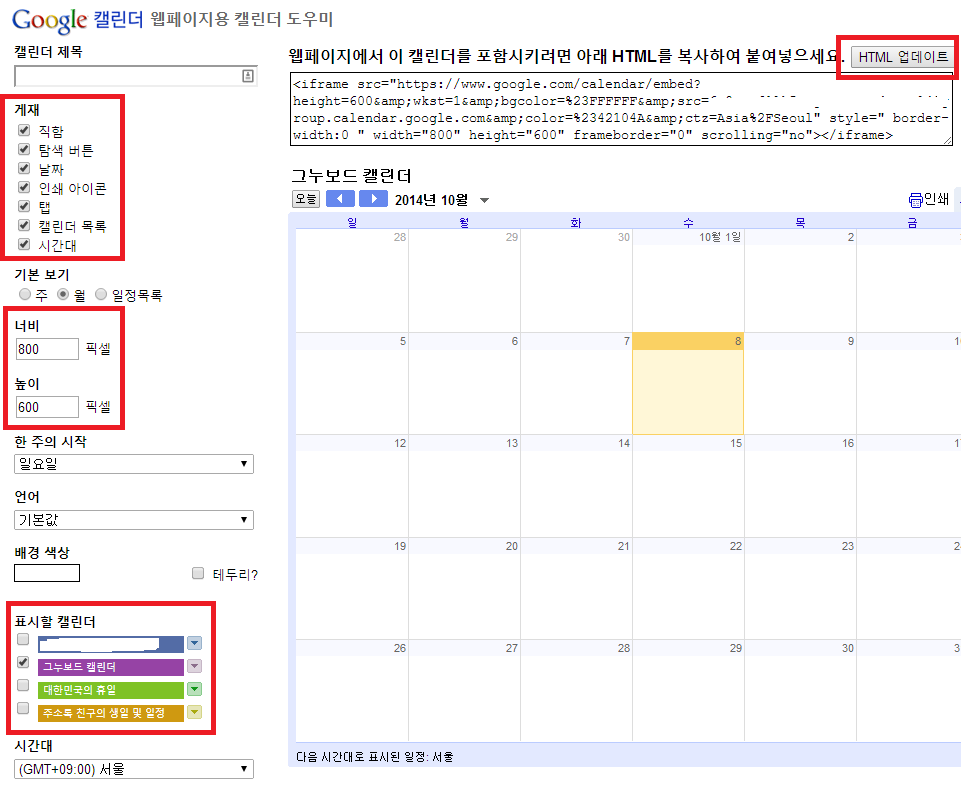Viewport: 961px width, 790px height.
Task: Open color menu arrow for 그누보드 캘린더
Action: pos(195,666)
